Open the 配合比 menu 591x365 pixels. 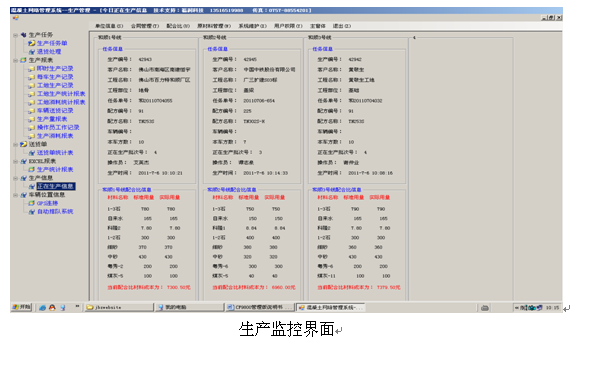(x=178, y=26)
